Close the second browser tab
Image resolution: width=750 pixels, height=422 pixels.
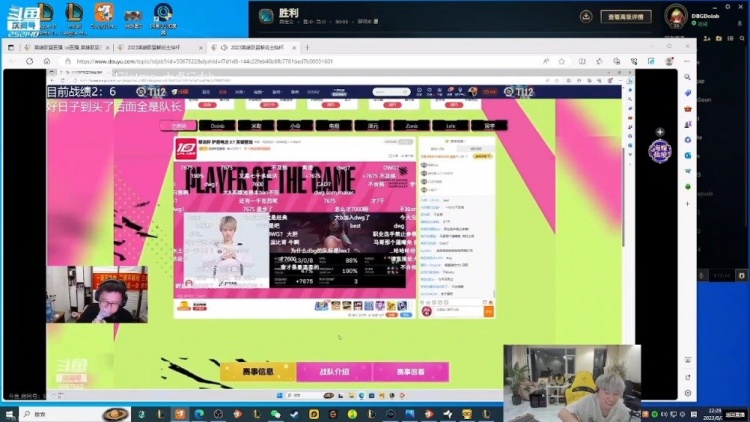(x=200, y=47)
